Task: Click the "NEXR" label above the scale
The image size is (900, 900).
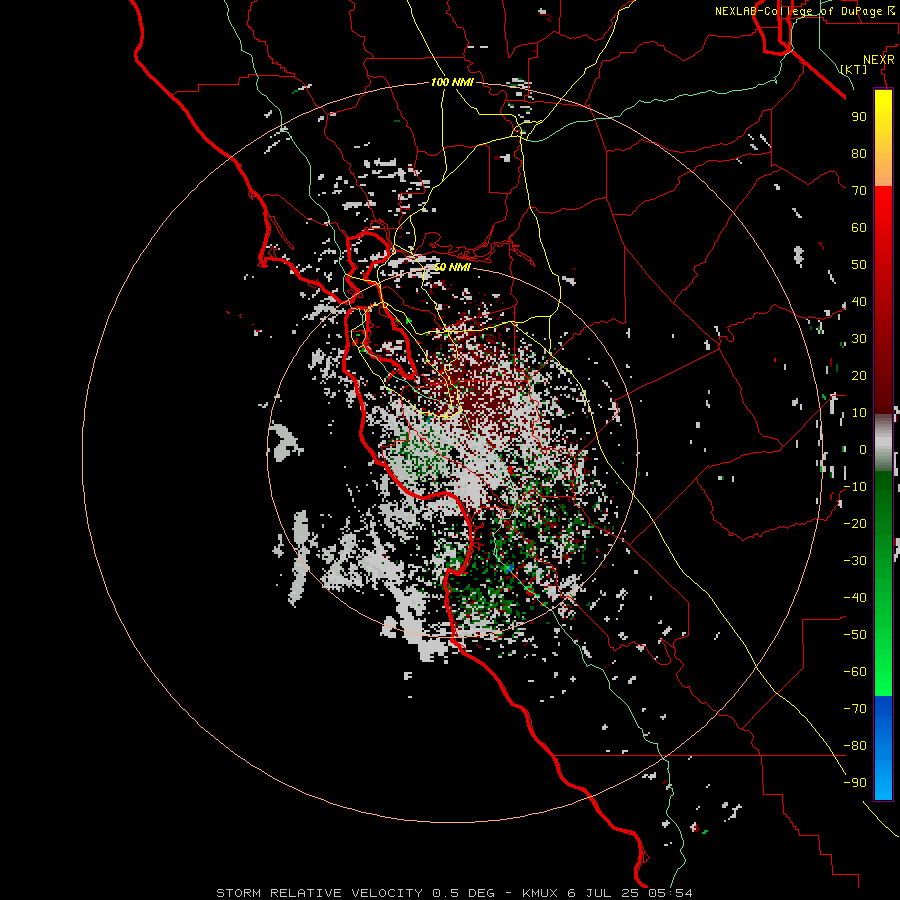Action: (x=879, y=60)
